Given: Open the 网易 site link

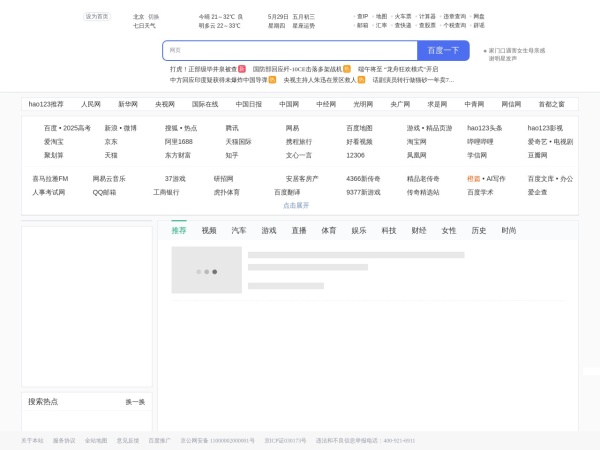Looking at the screenshot, I should click(292, 128).
